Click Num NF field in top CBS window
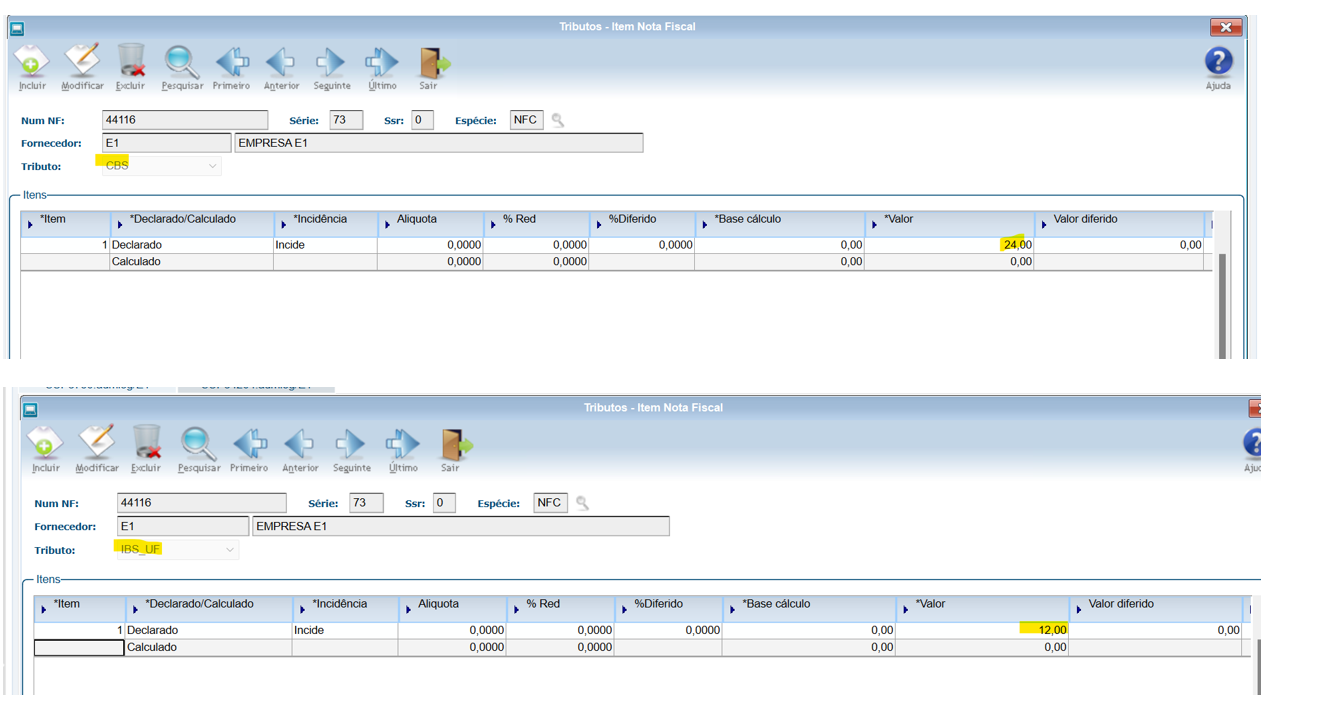This screenshot has width=1324, height=718. pyautogui.click(x=185, y=120)
